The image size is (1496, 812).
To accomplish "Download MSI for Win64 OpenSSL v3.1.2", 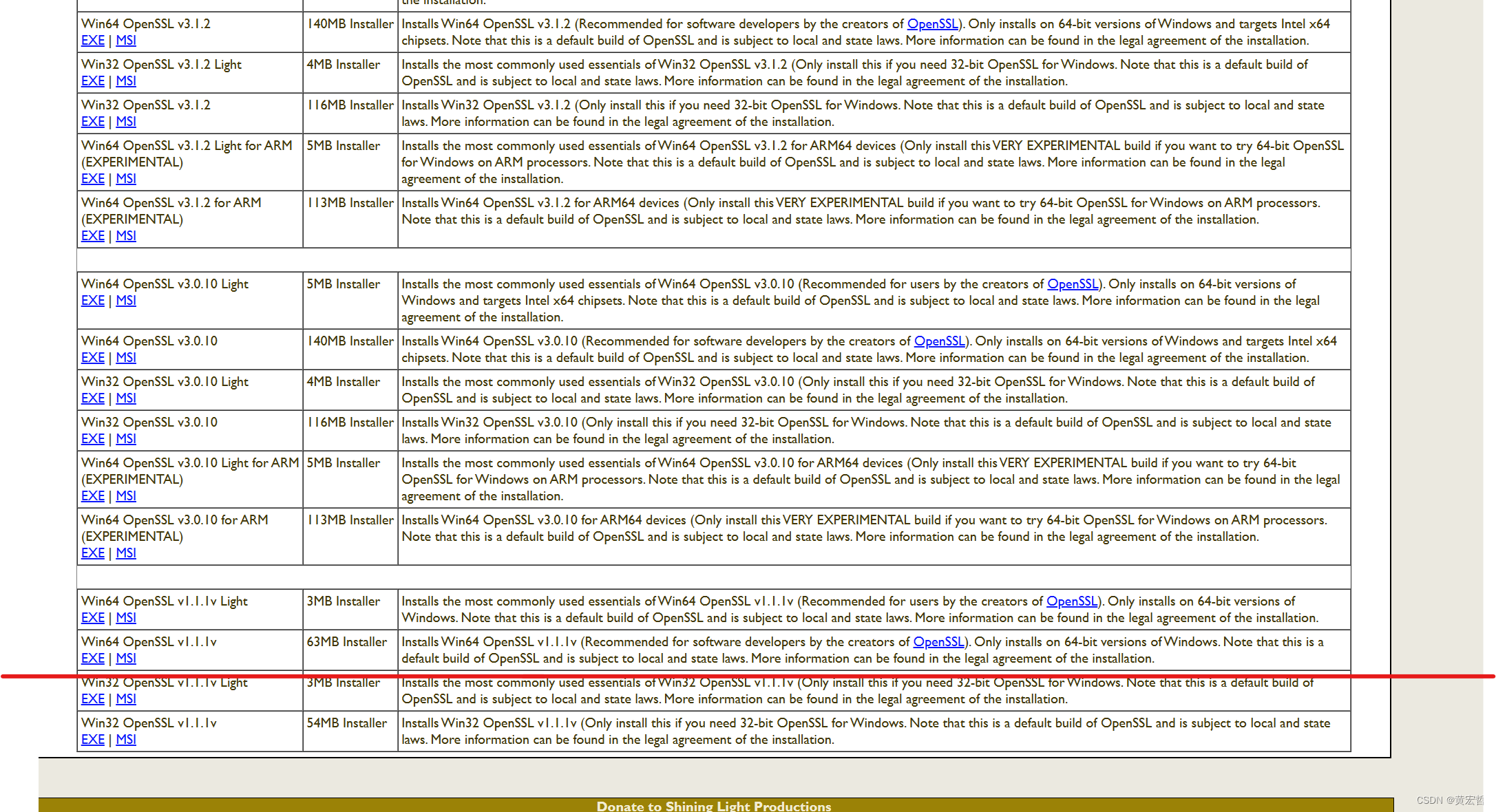I will [x=126, y=41].
